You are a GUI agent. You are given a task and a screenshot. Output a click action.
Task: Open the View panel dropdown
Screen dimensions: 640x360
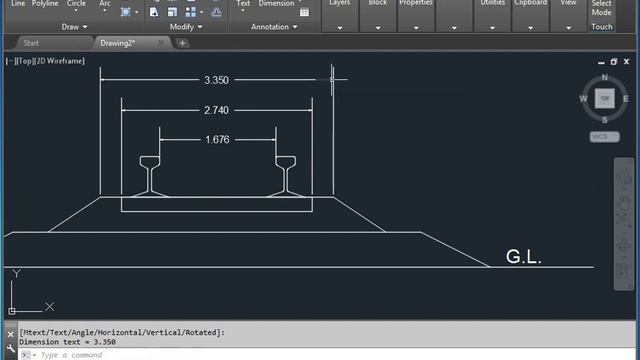[568, 28]
